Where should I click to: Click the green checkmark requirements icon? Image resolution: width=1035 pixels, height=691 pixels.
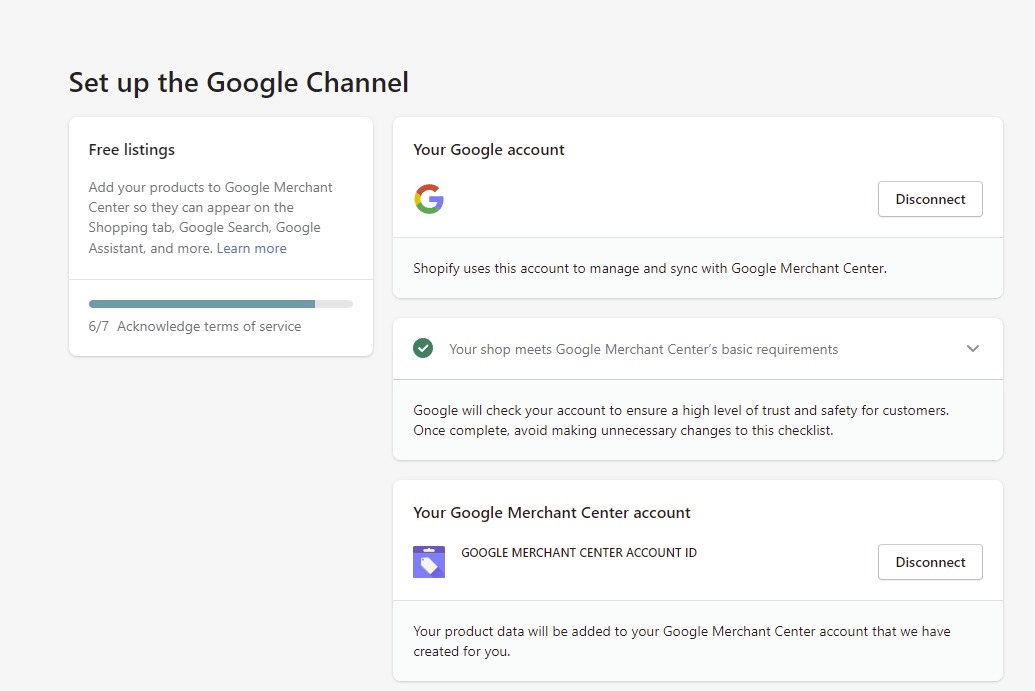(423, 348)
